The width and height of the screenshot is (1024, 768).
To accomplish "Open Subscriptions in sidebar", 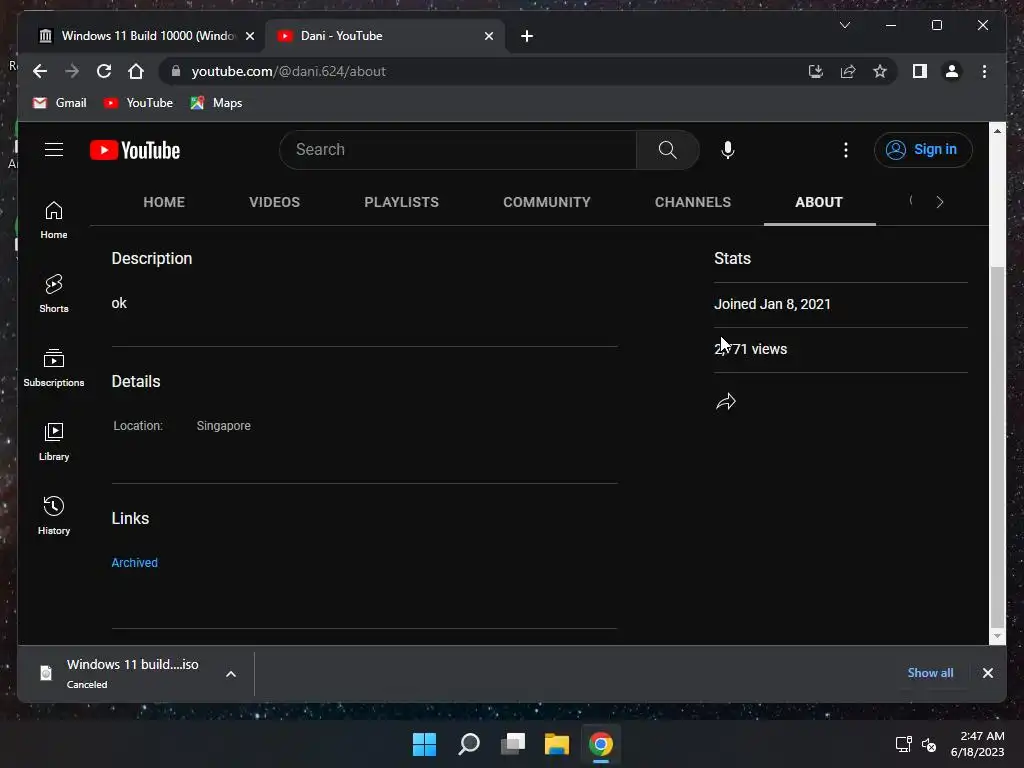I will (54, 368).
